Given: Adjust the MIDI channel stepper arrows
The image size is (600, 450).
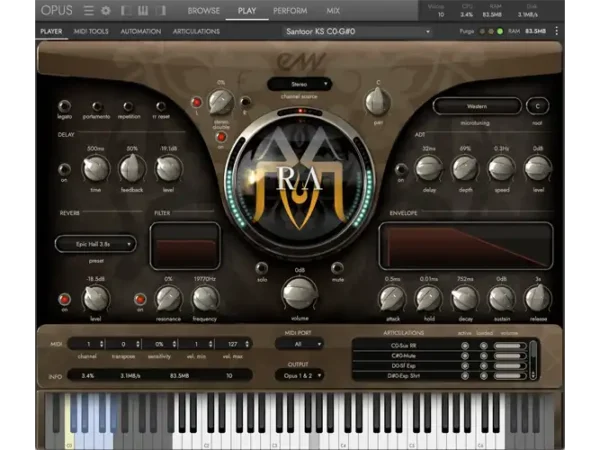Looking at the screenshot, I should coord(101,344).
